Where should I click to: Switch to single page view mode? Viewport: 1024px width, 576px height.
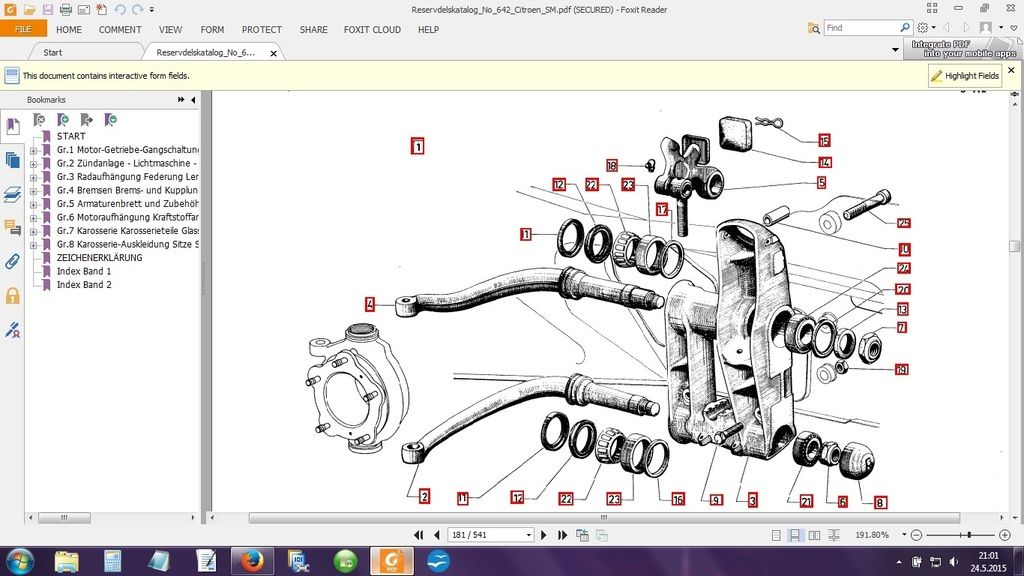tap(775, 536)
